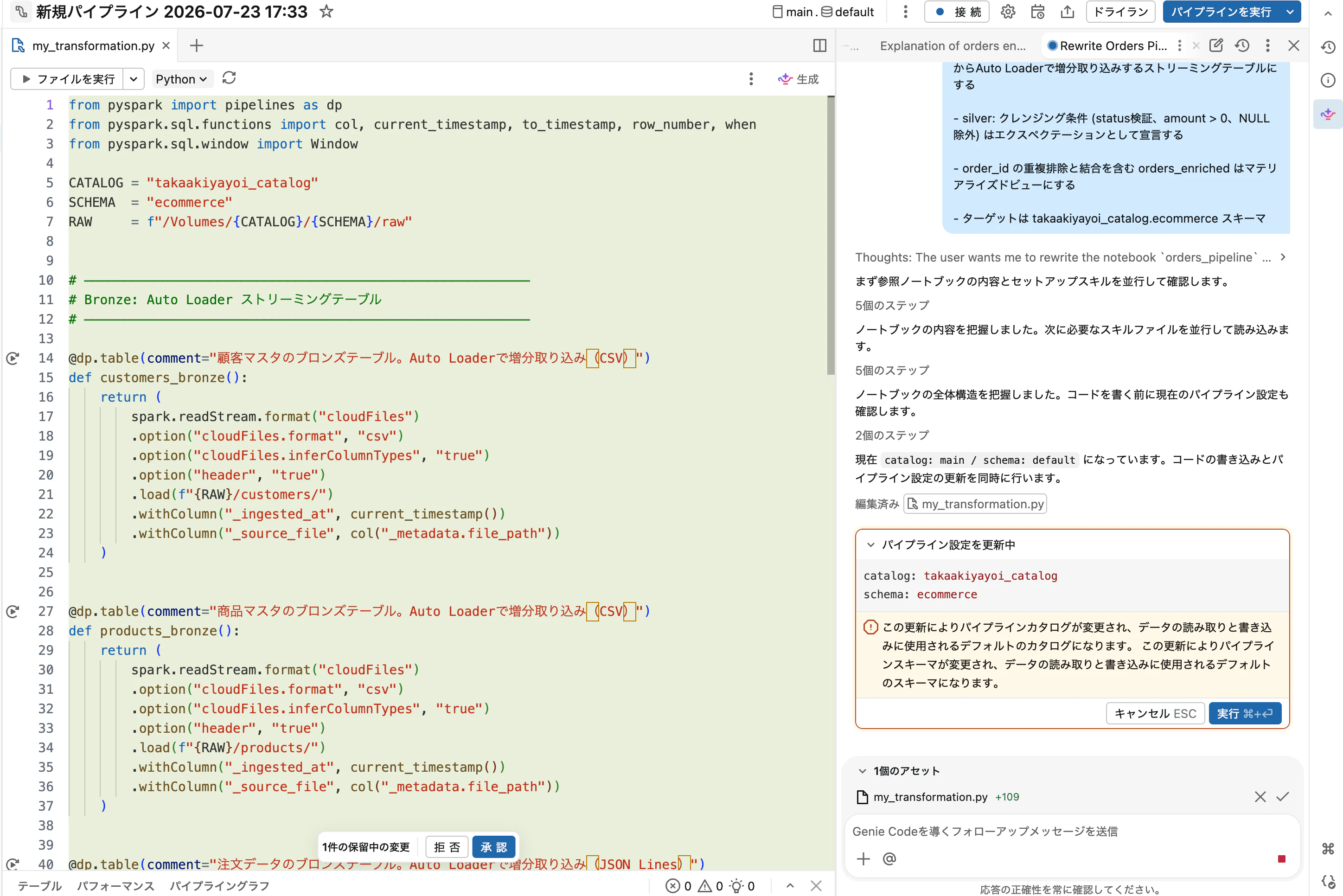Open the パフォーマンス bottom tab

point(115,886)
